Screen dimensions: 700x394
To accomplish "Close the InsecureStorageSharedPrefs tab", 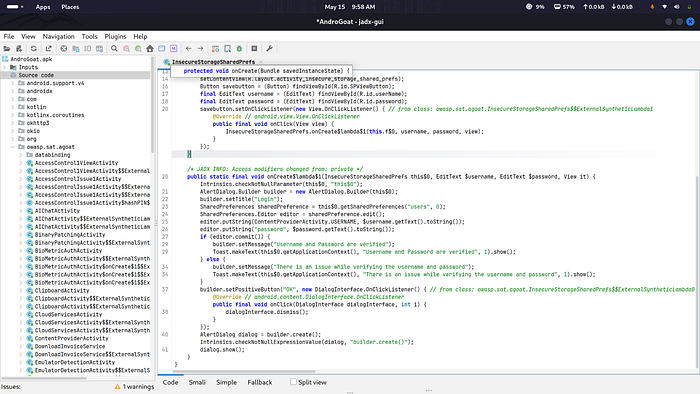I will 261,62.
